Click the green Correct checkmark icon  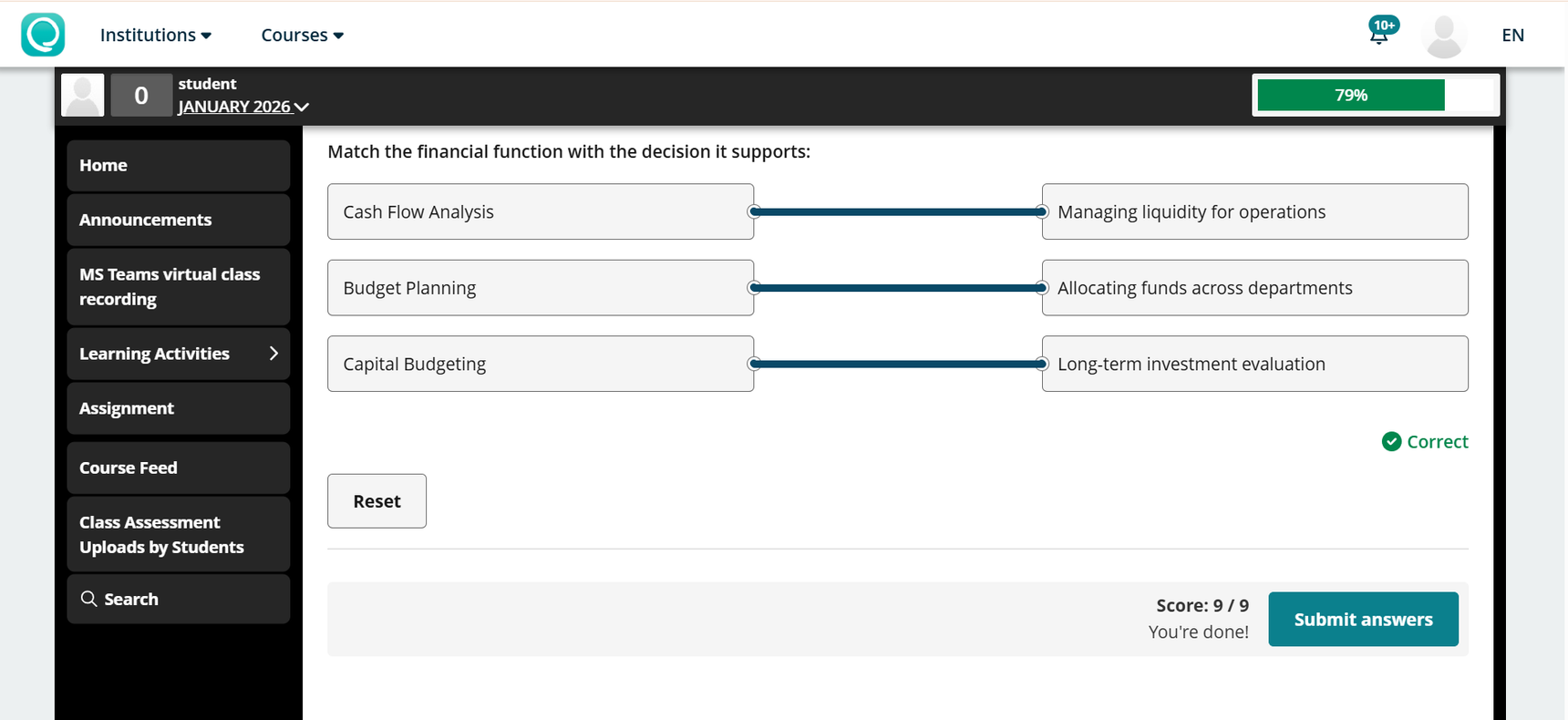tap(1391, 442)
